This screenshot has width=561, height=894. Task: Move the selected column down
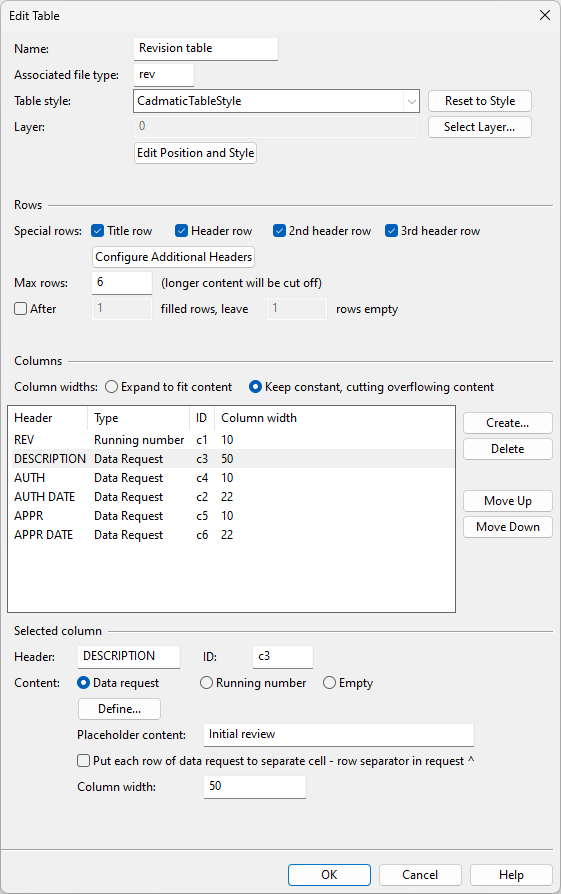point(507,527)
